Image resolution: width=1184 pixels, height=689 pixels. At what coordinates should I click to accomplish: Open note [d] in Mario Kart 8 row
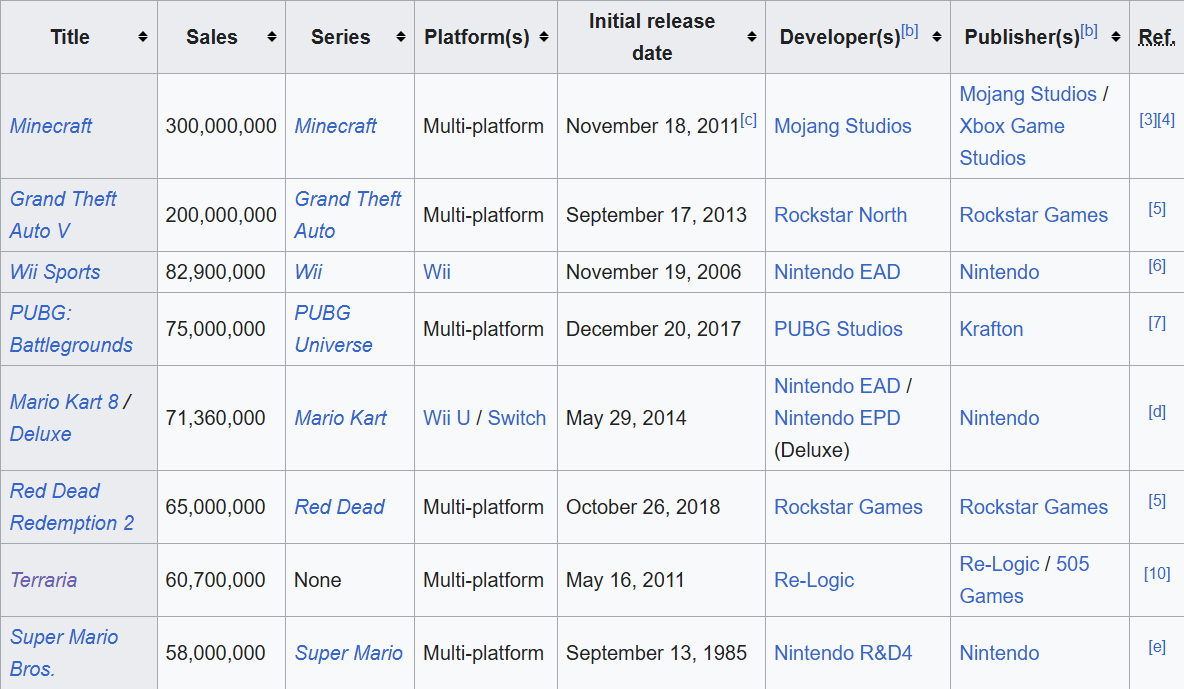coord(1157,412)
